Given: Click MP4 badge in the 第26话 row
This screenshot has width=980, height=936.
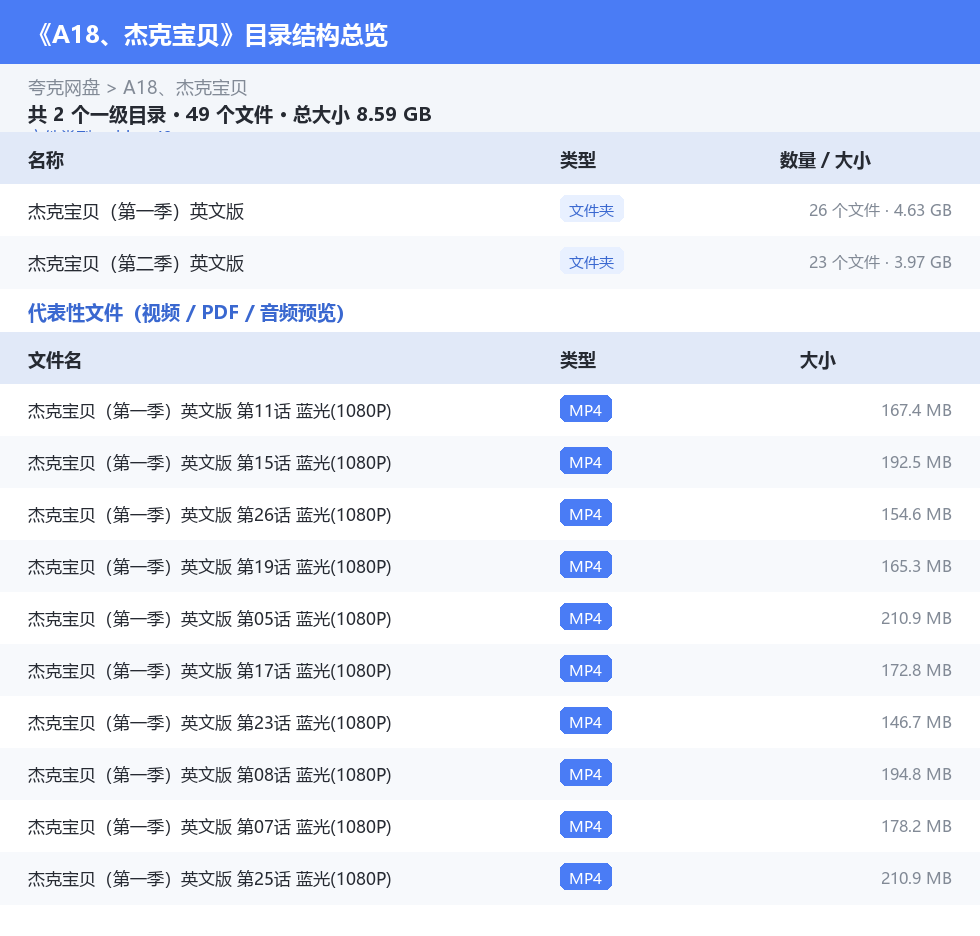Looking at the screenshot, I should 586,513.
